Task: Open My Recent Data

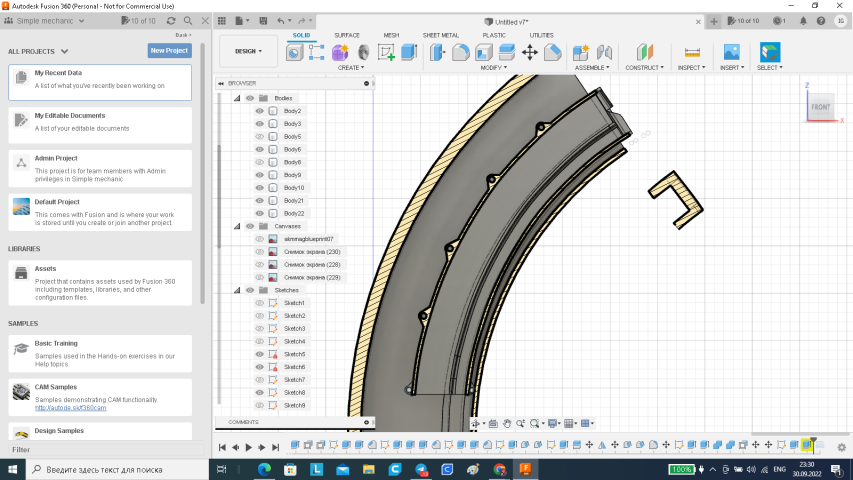Action: pyautogui.click(x=100, y=82)
